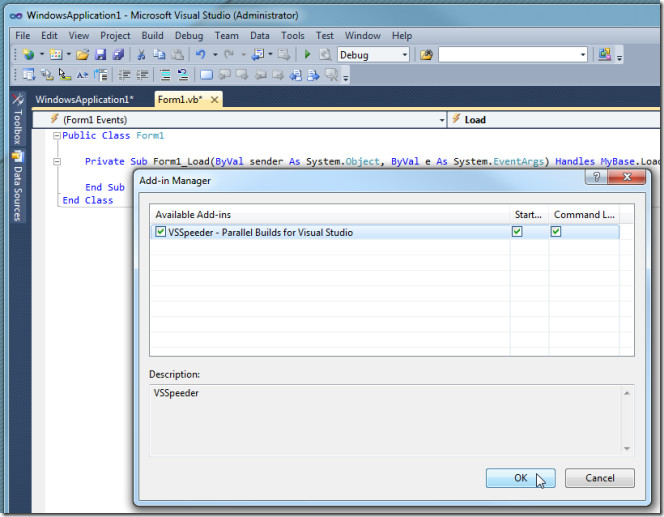The height and width of the screenshot is (517, 664).
Task: Click OK in Add-in Manager
Action: 520,478
